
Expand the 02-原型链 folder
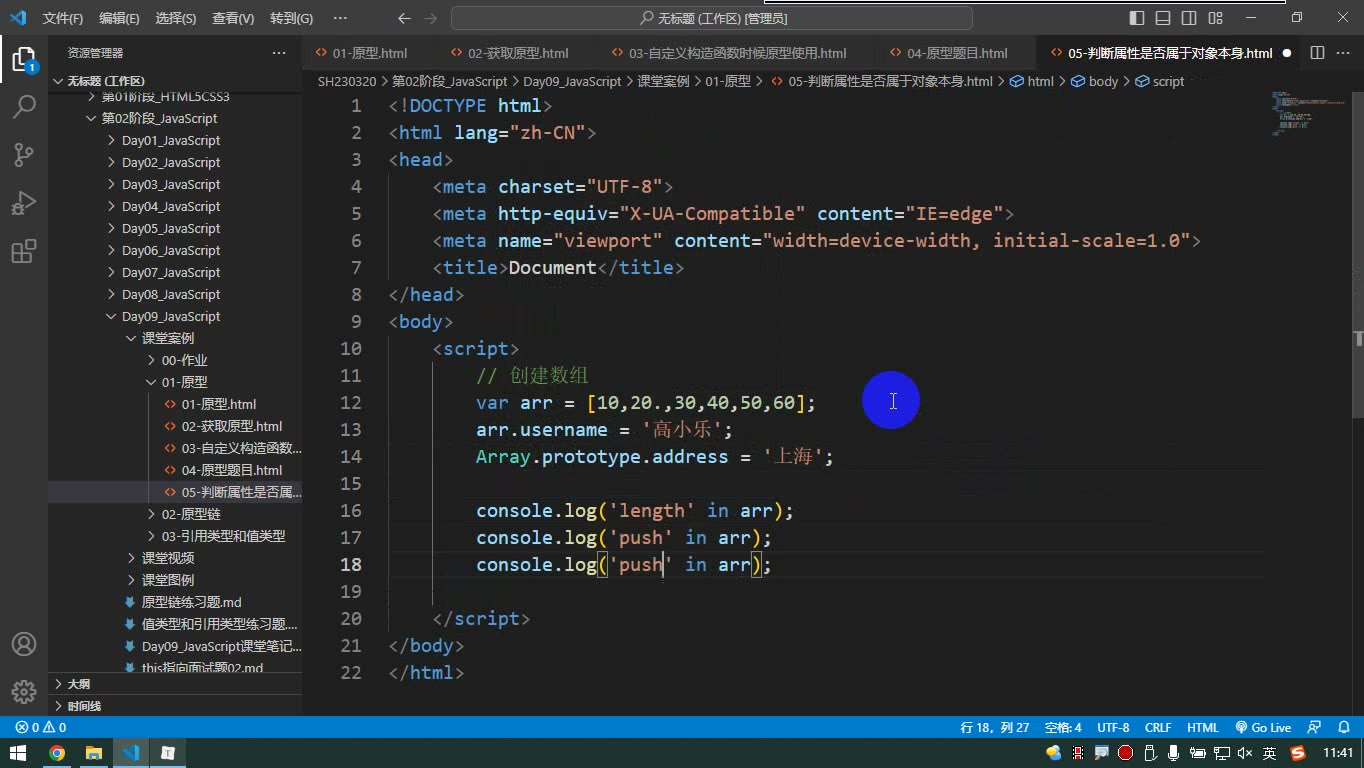pyautogui.click(x=190, y=514)
